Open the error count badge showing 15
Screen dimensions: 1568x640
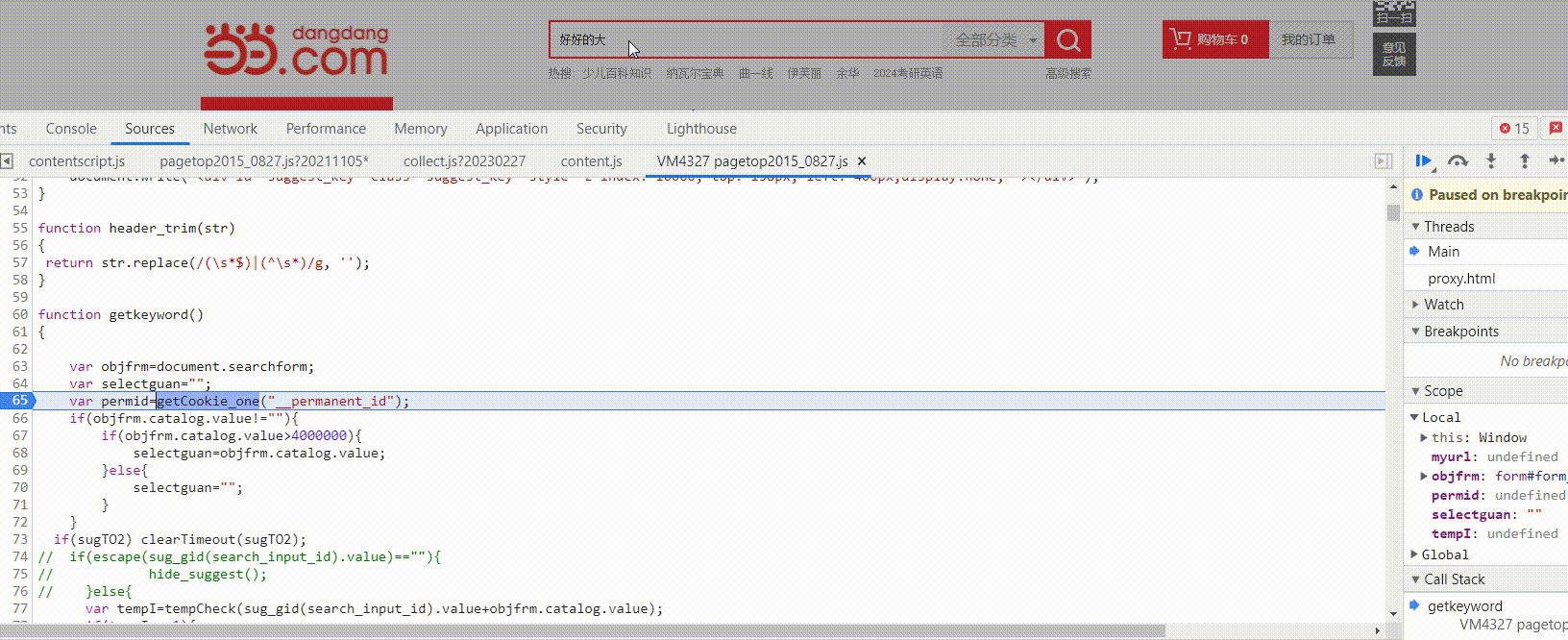point(1514,128)
